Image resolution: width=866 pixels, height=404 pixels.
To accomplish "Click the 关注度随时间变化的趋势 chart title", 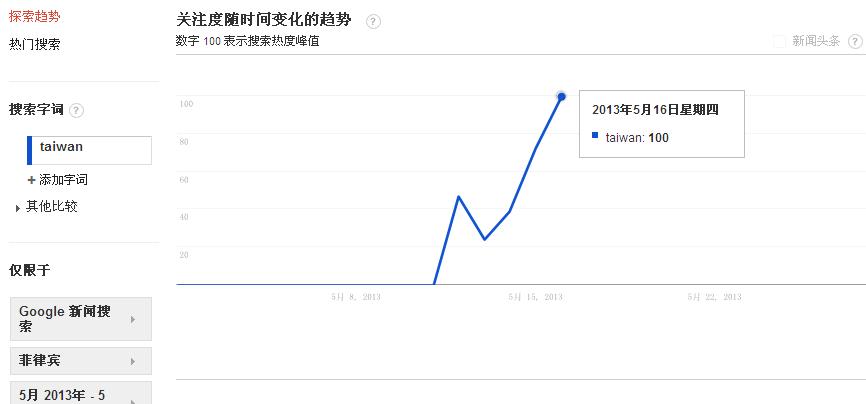I will coord(264,21).
